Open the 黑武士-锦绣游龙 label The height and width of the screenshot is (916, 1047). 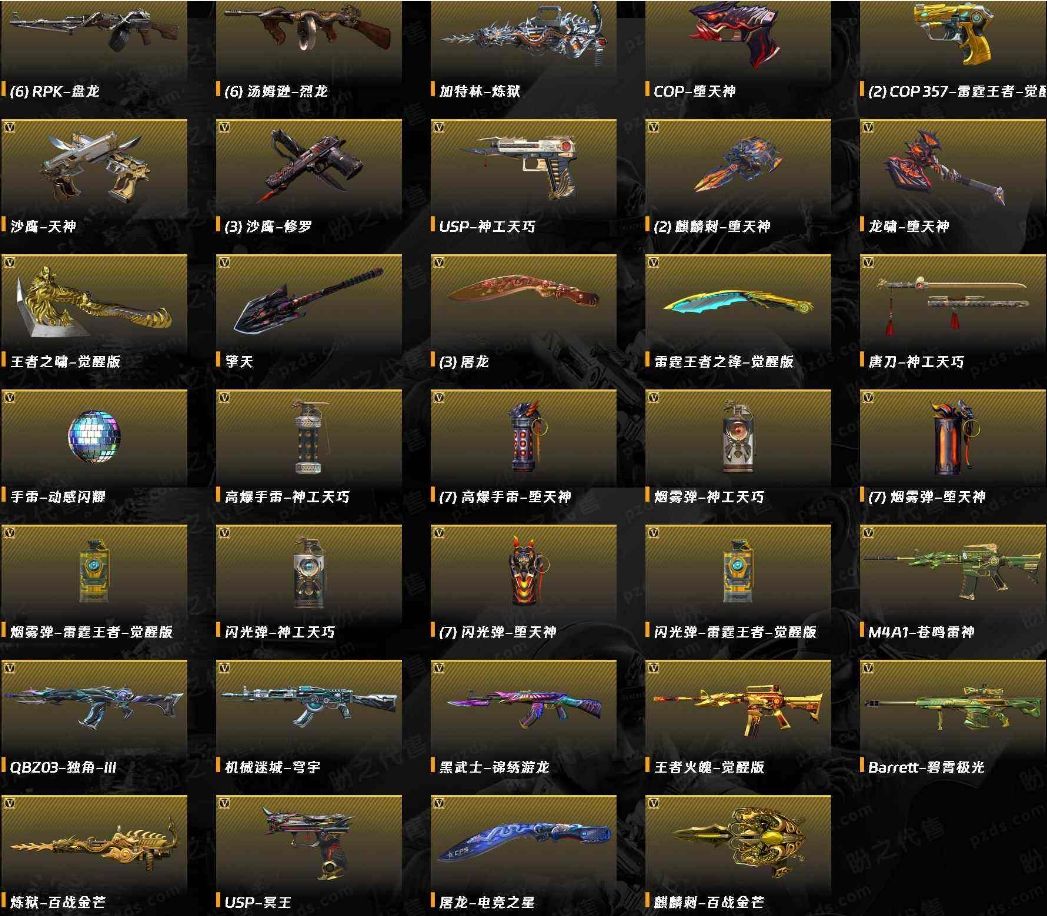(494, 767)
